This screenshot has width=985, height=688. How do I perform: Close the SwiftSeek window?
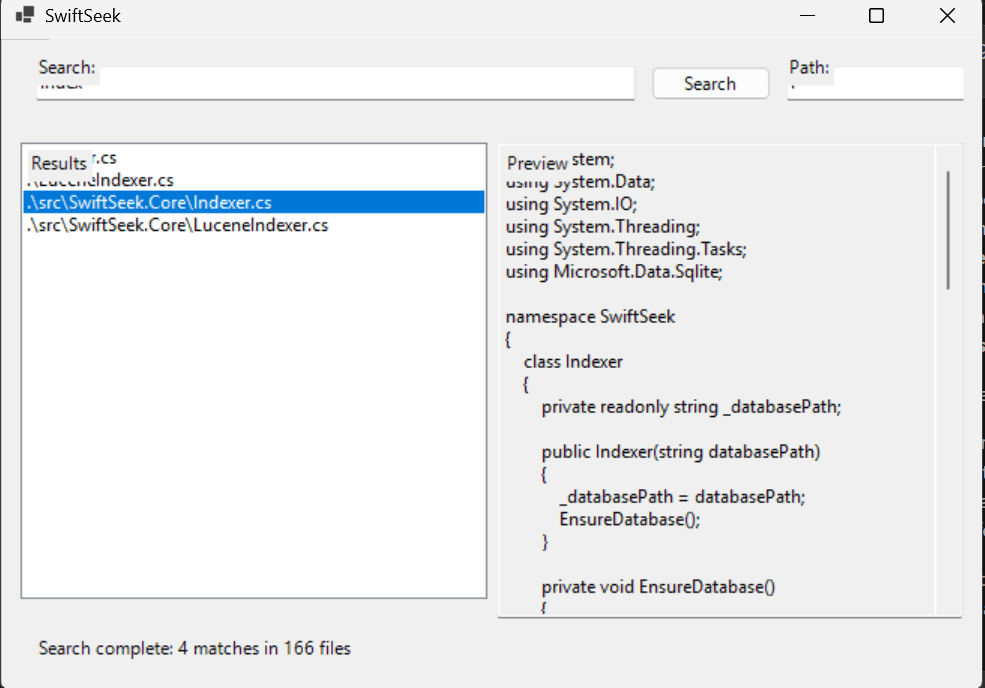coord(947,16)
